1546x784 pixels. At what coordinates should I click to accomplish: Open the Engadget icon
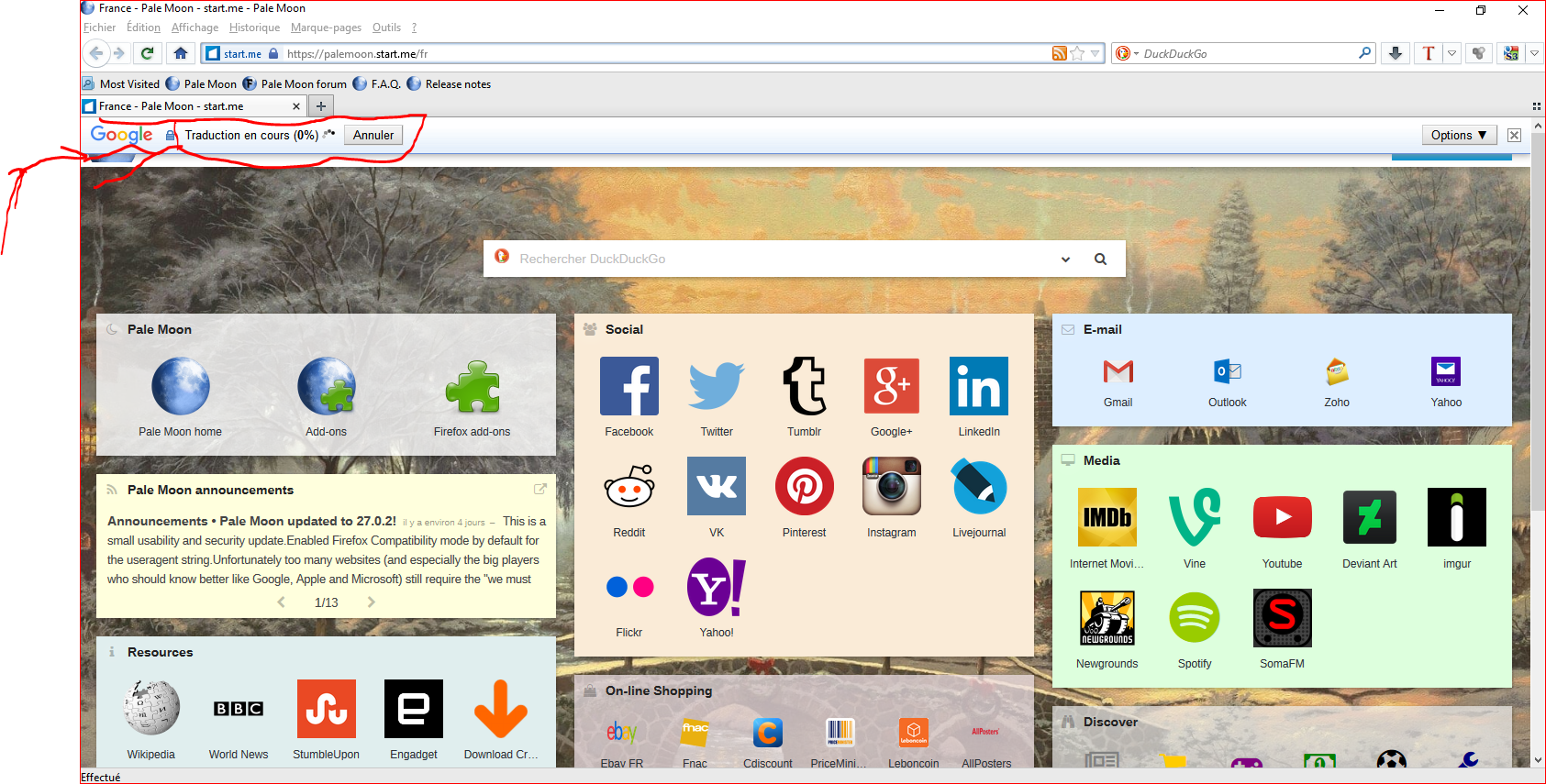[x=414, y=709]
